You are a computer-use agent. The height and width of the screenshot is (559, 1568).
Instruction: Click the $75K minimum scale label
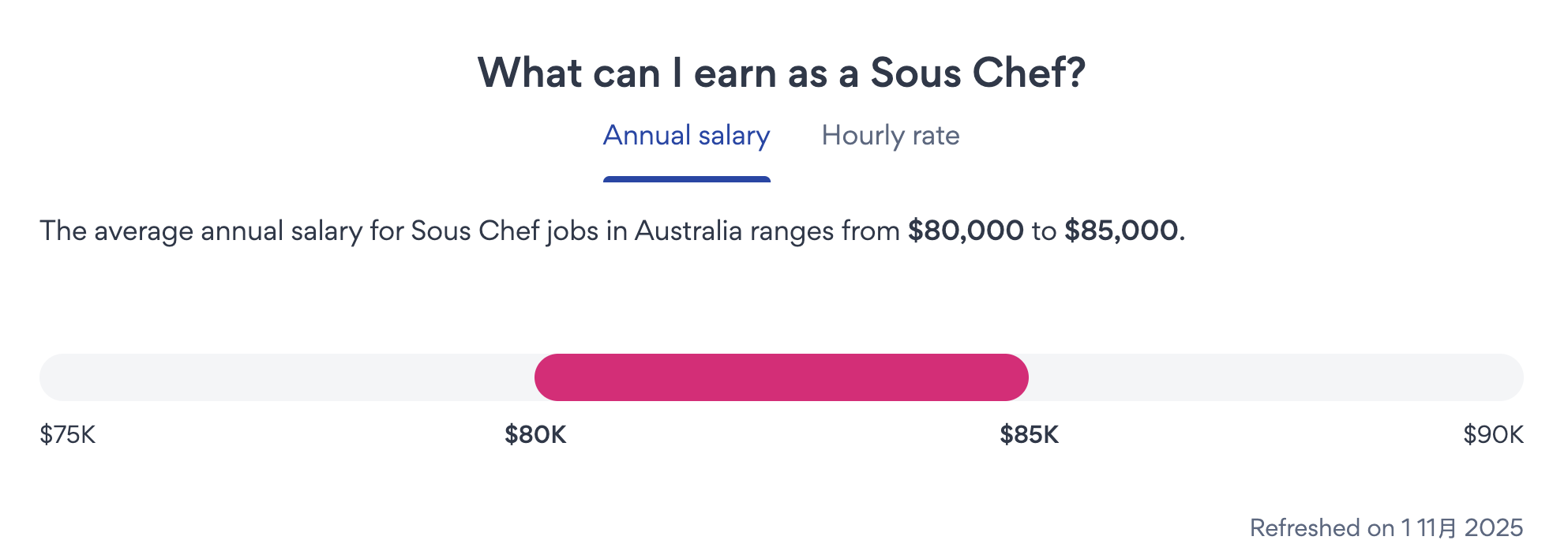pyautogui.click(x=68, y=435)
